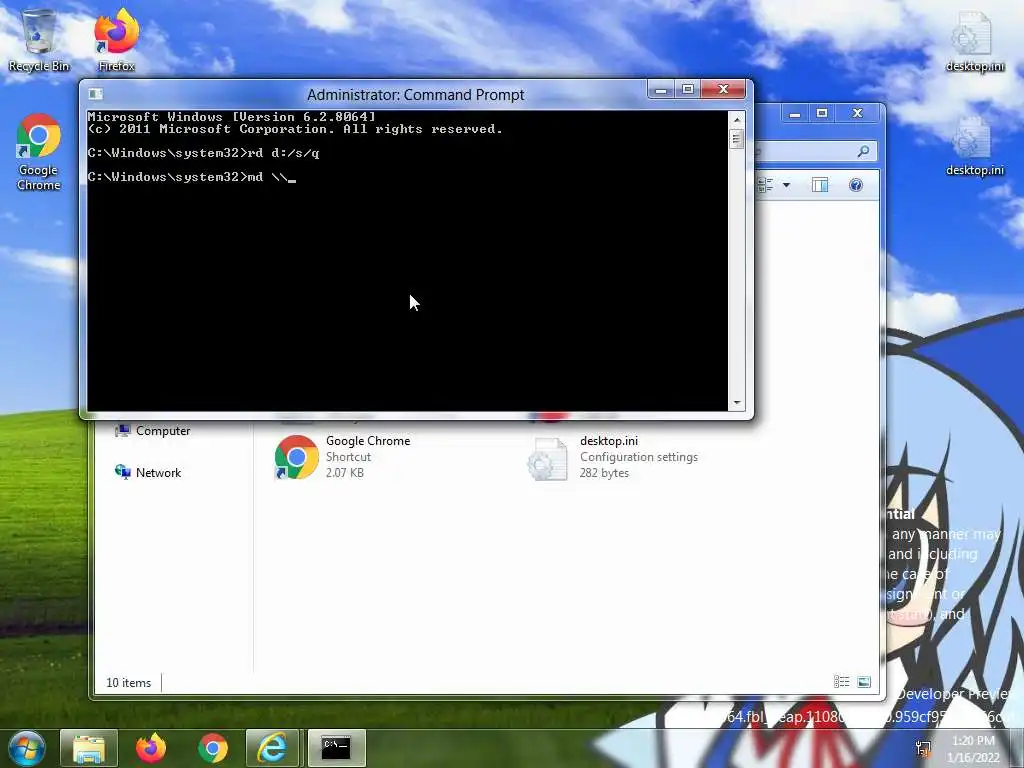This screenshot has width=1024, height=768.
Task: Maximize the Command Prompt window
Action: click(x=688, y=89)
